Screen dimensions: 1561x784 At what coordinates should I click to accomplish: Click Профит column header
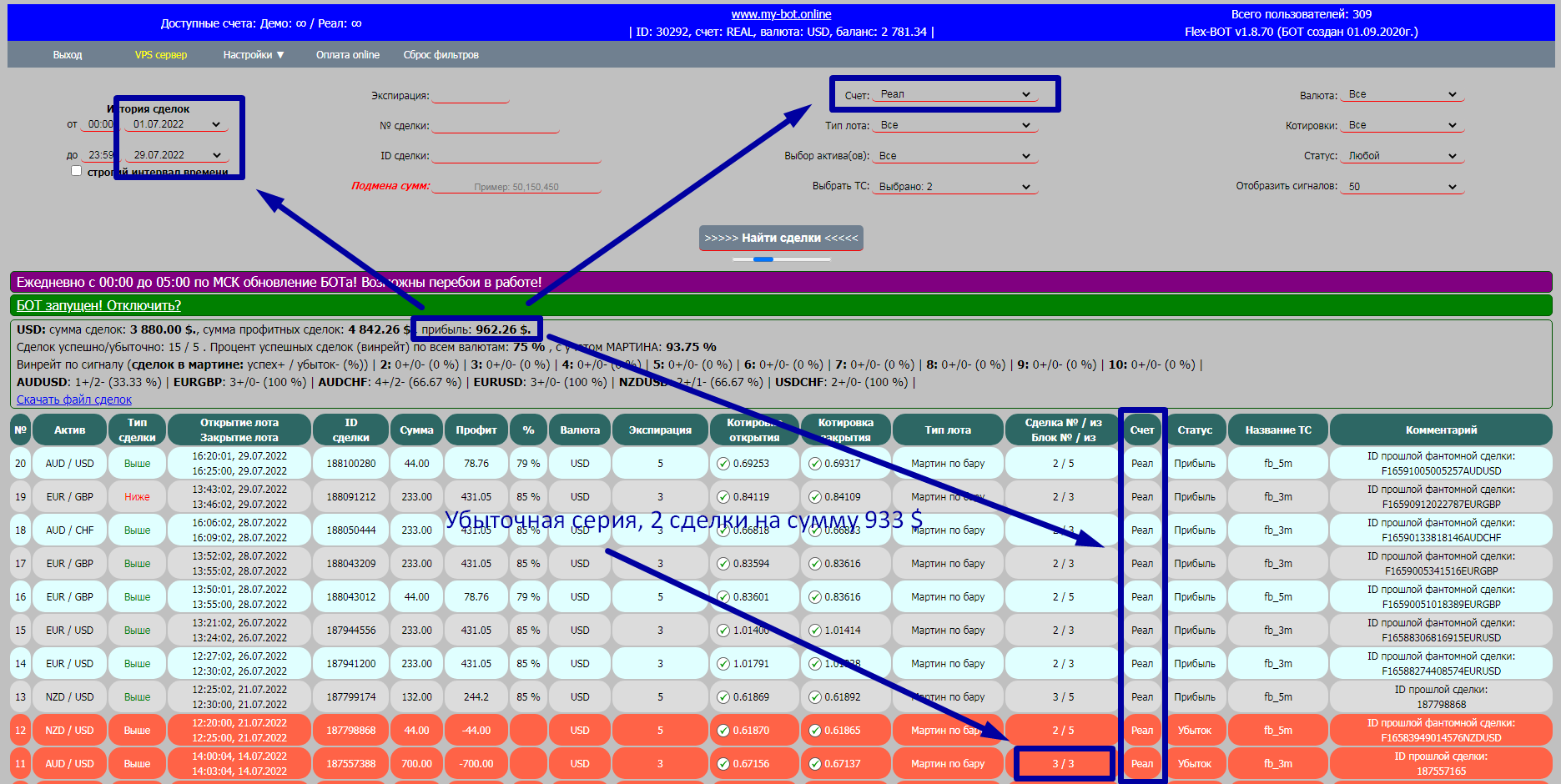476,430
